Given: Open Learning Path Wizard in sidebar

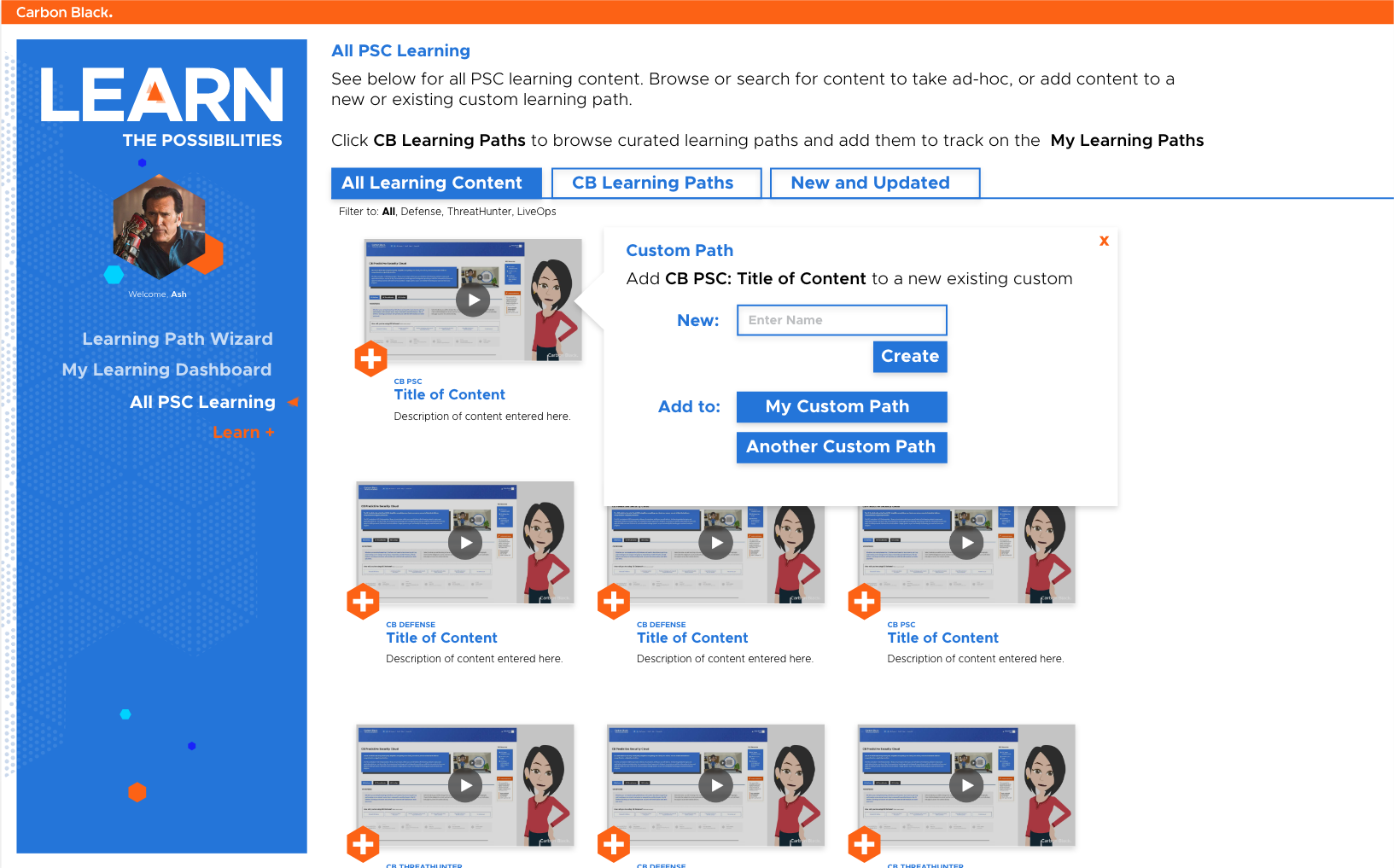Looking at the screenshot, I should click(x=178, y=339).
